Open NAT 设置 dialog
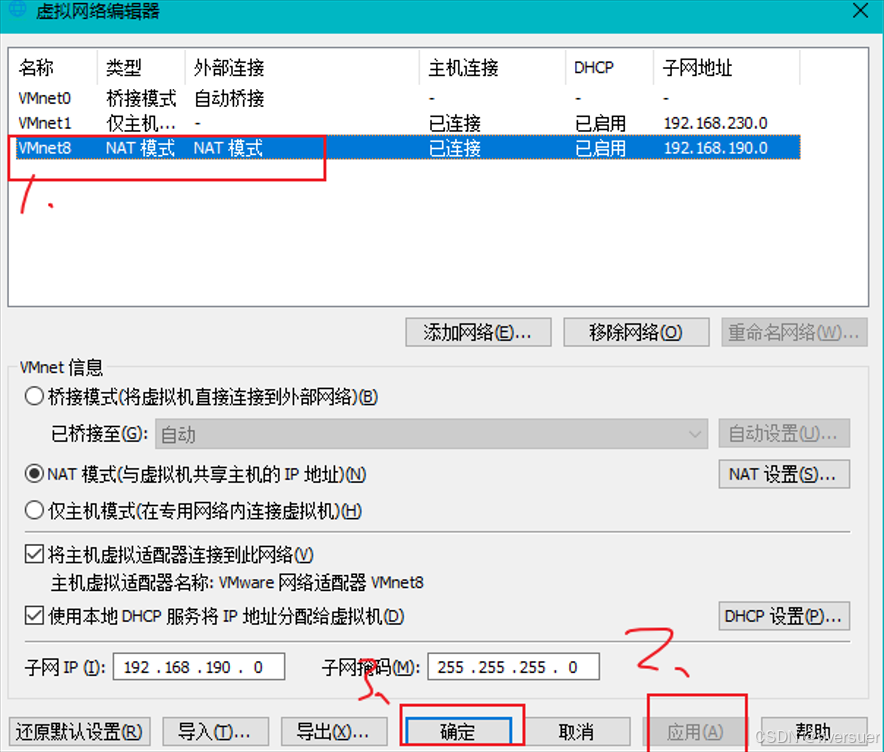The image size is (884, 752). (x=783, y=474)
